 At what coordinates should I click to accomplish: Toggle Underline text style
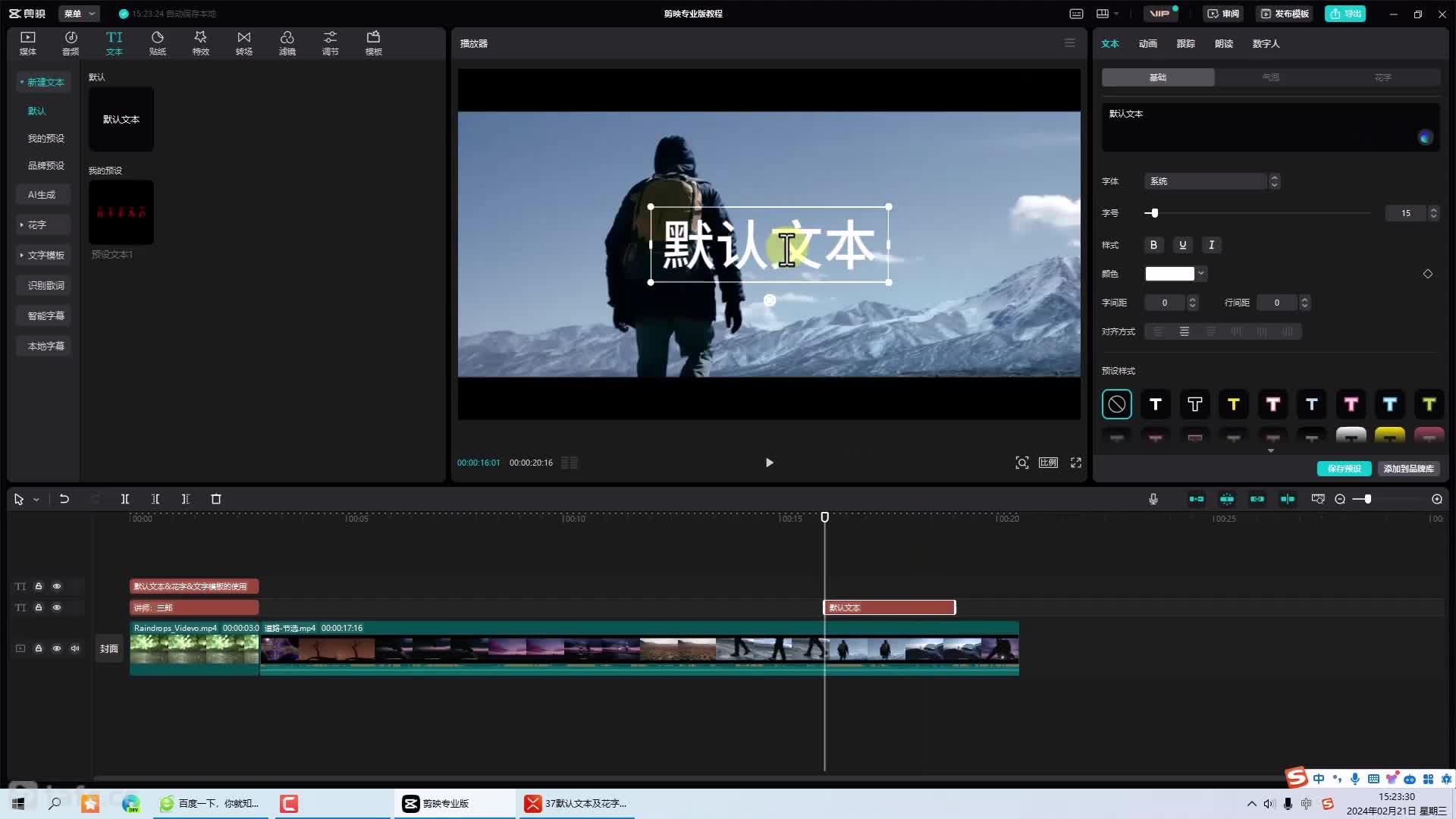pyautogui.click(x=1182, y=245)
